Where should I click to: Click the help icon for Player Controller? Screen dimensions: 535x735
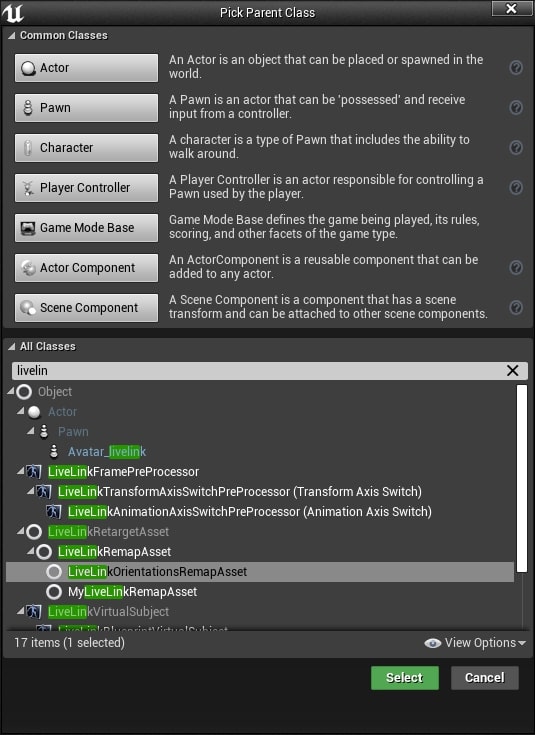pyautogui.click(x=516, y=188)
